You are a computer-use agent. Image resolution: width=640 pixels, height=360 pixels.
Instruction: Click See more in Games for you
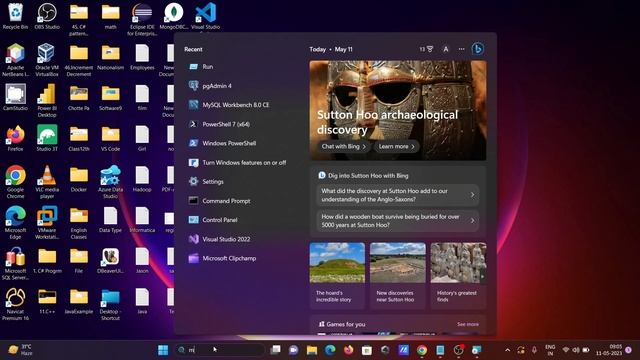coord(468,324)
